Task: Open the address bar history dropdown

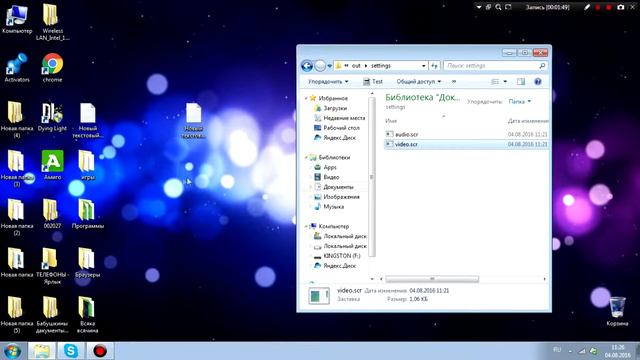Action: [424, 65]
